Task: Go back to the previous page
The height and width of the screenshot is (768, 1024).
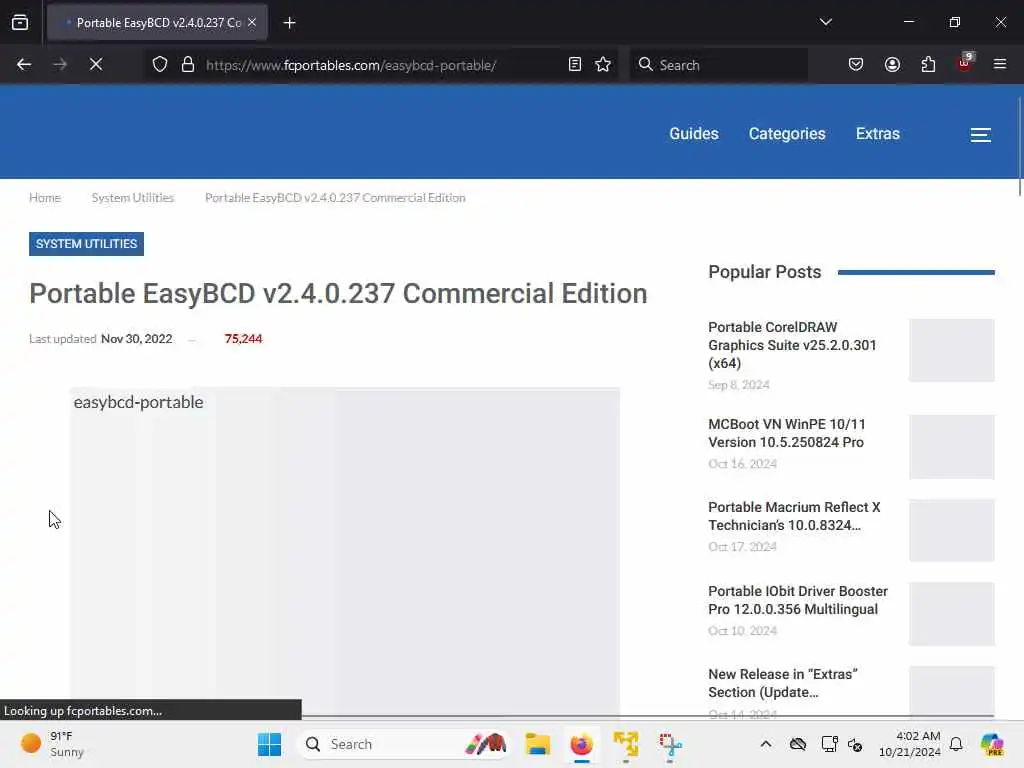Action: pyautogui.click(x=24, y=64)
